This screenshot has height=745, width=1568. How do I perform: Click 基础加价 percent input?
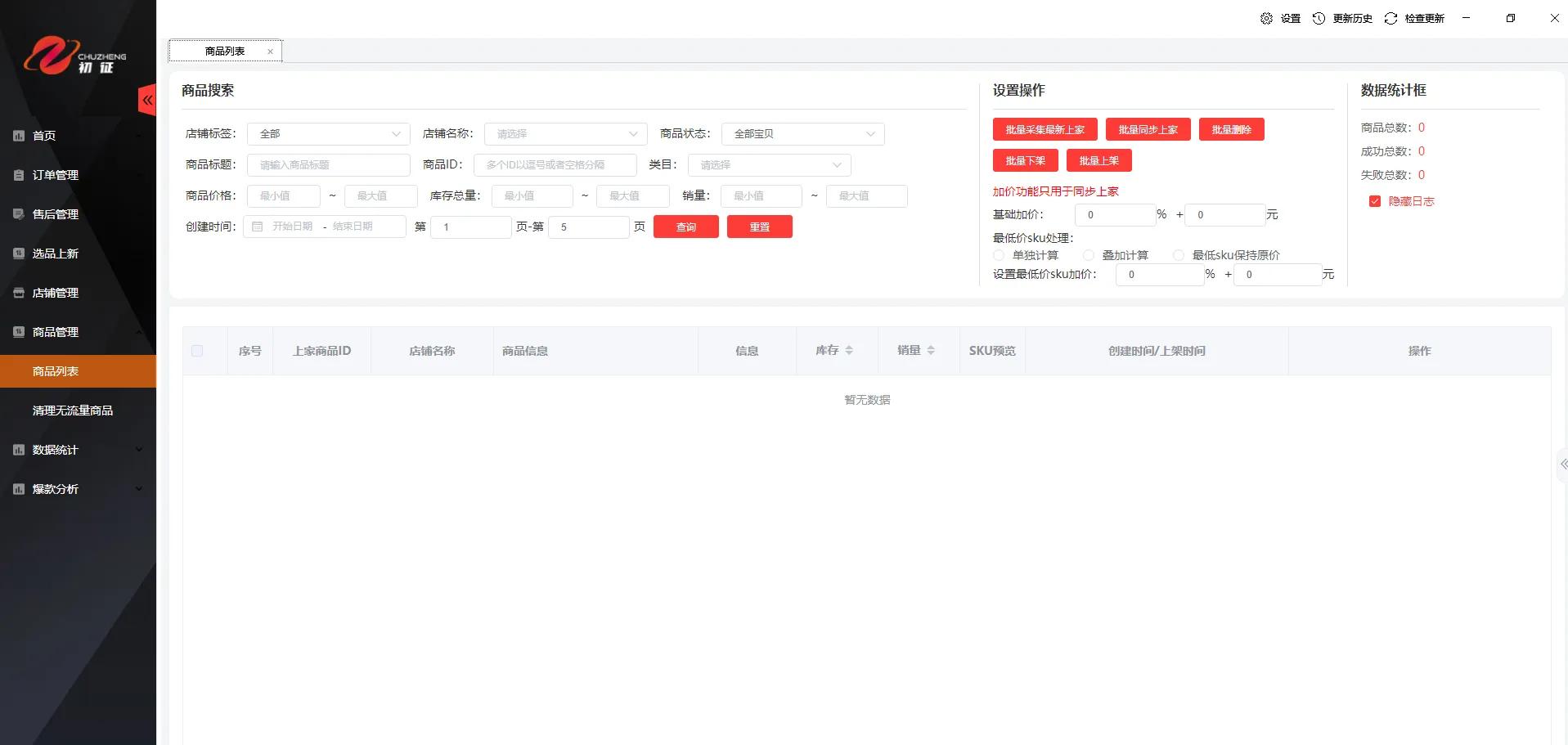[1116, 215]
